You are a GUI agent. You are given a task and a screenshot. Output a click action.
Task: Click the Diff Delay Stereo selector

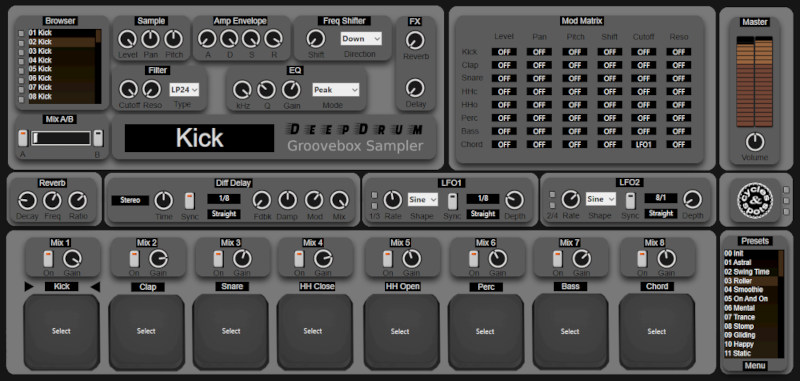130,200
